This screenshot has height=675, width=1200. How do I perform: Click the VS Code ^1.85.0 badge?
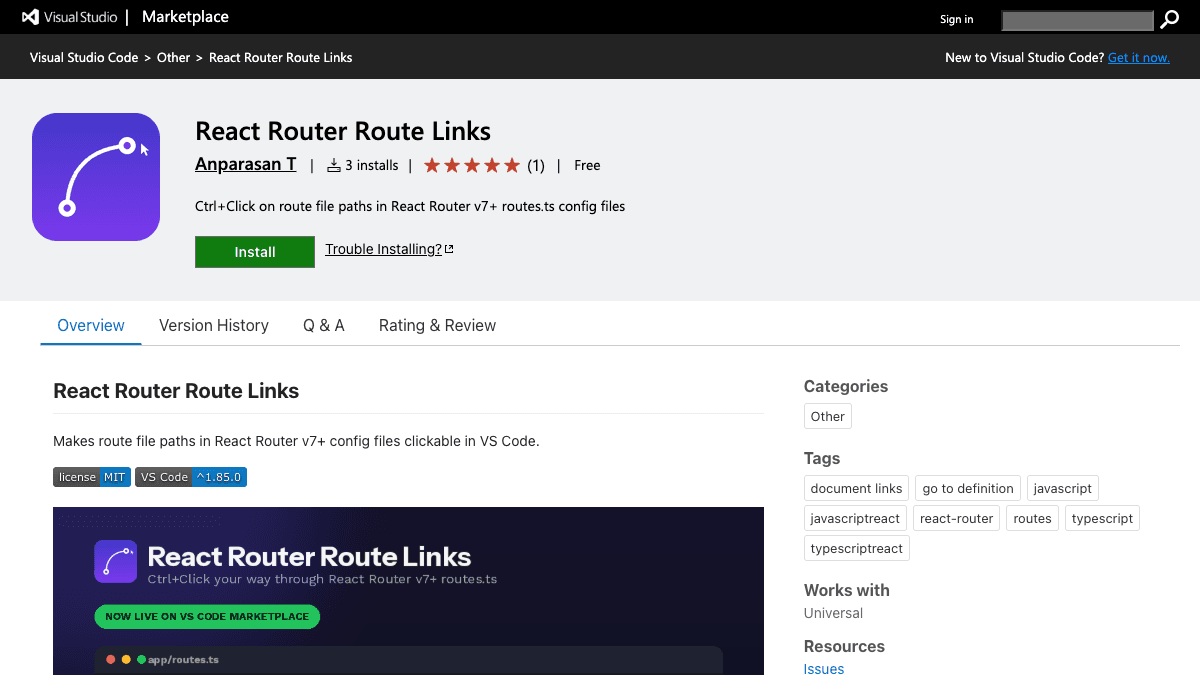(x=191, y=477)
